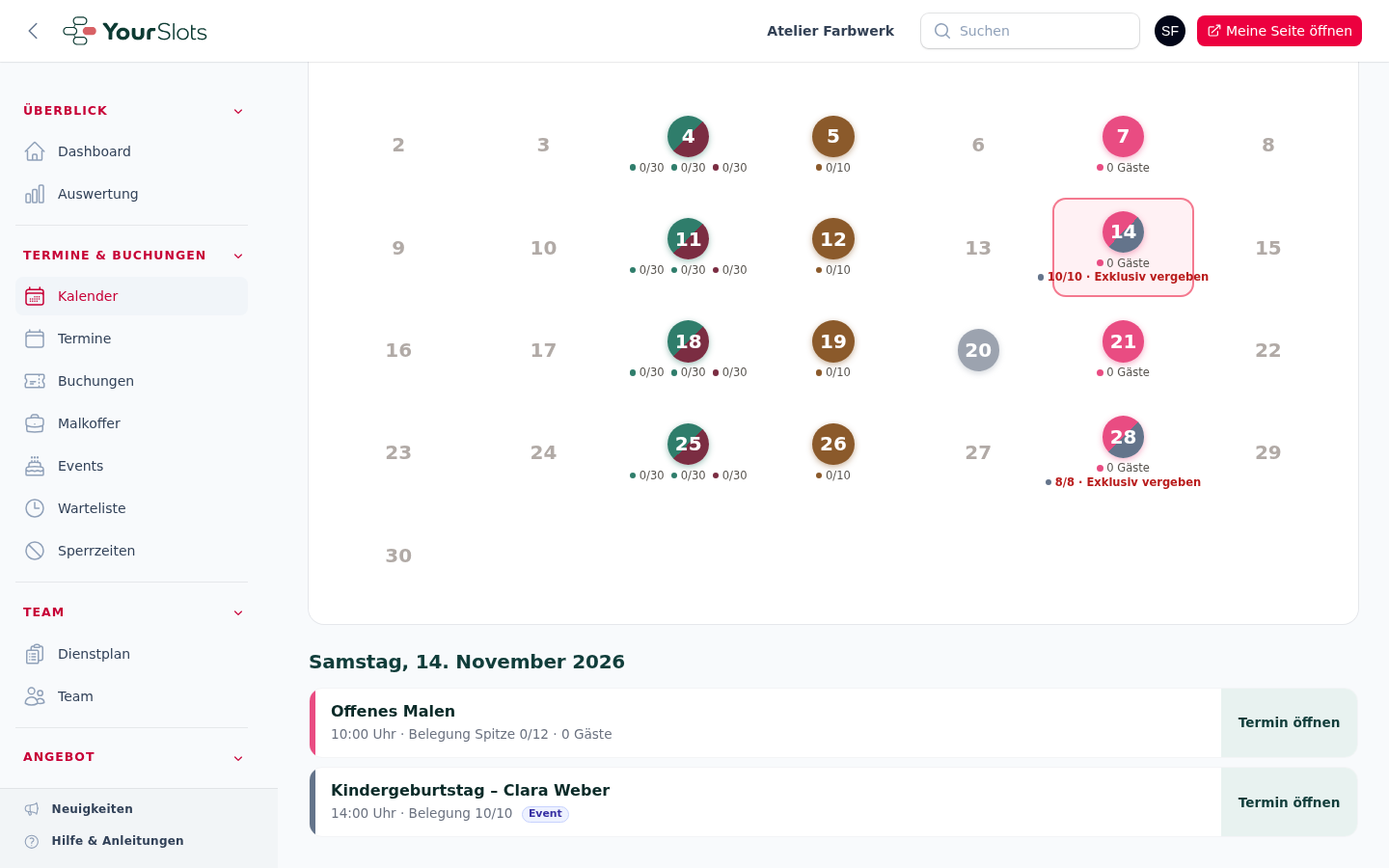Open Auswertung bar chart icon
This screenshot has height=868, width=1389.
point(35,194)
